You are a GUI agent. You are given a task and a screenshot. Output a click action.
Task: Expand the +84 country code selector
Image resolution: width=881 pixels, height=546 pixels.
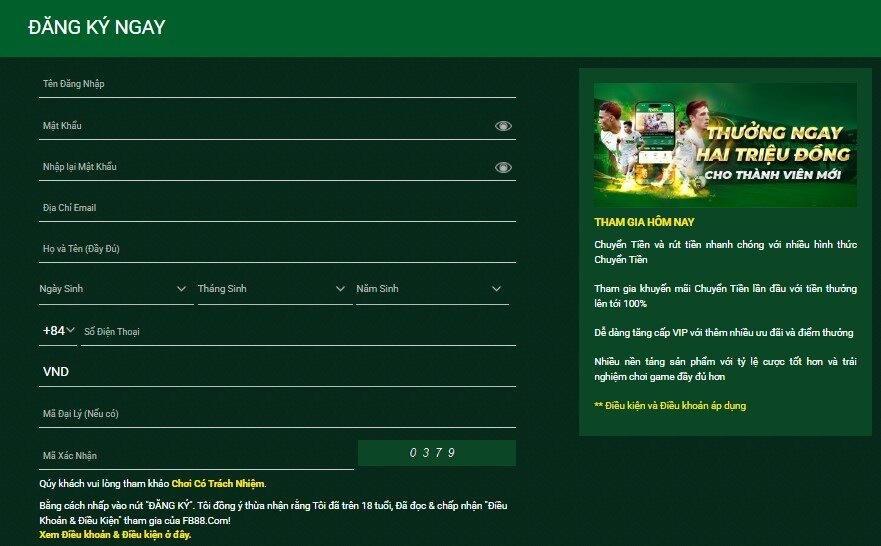(x=58, y=331)
